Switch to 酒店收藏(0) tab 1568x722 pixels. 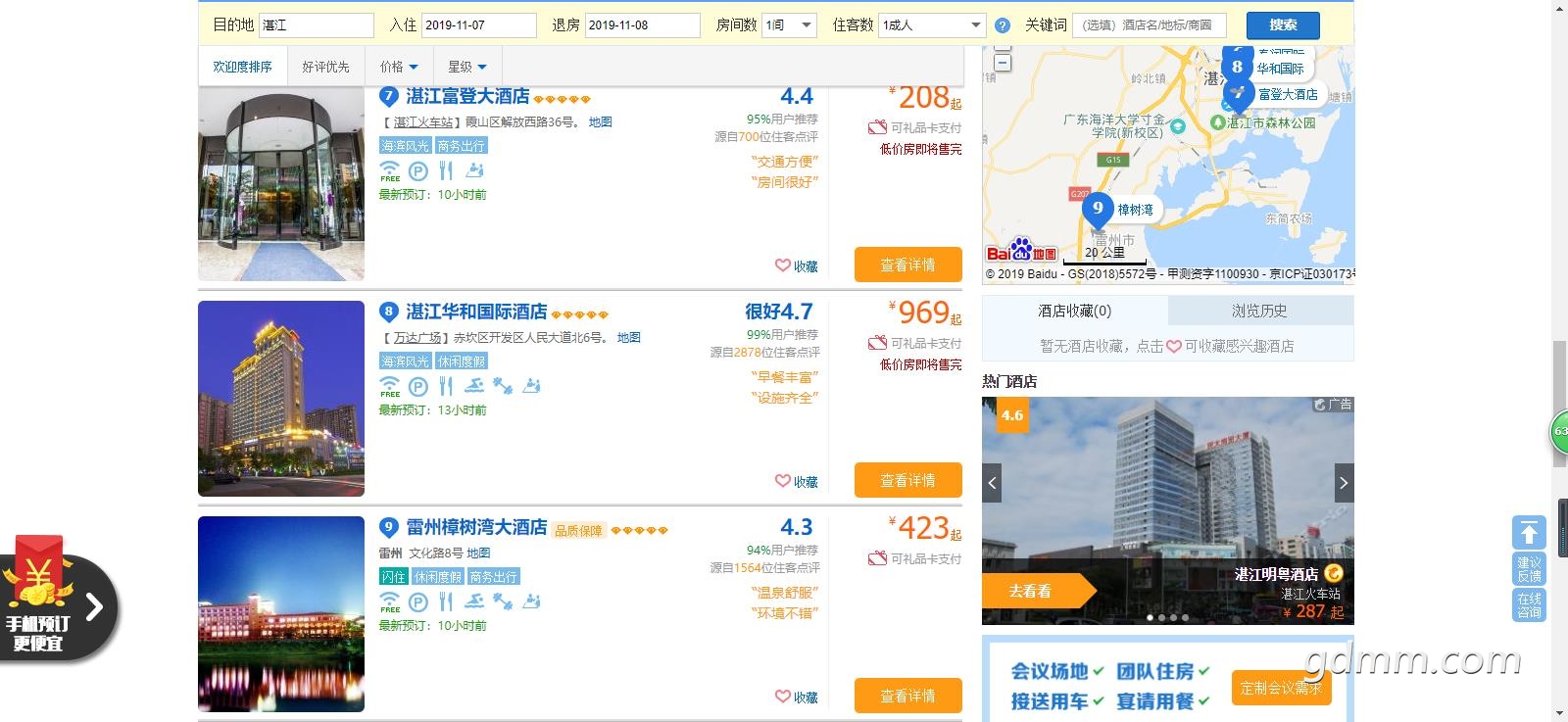coord(1075,311)
